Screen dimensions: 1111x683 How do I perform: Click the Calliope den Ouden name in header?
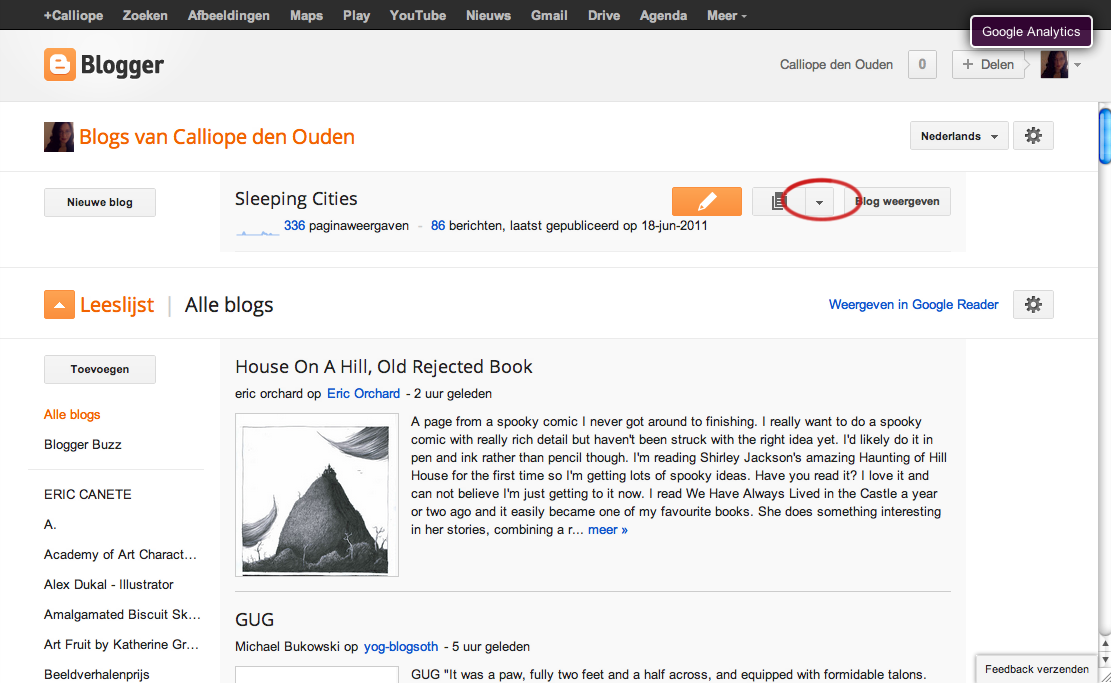tap(836, 64)
